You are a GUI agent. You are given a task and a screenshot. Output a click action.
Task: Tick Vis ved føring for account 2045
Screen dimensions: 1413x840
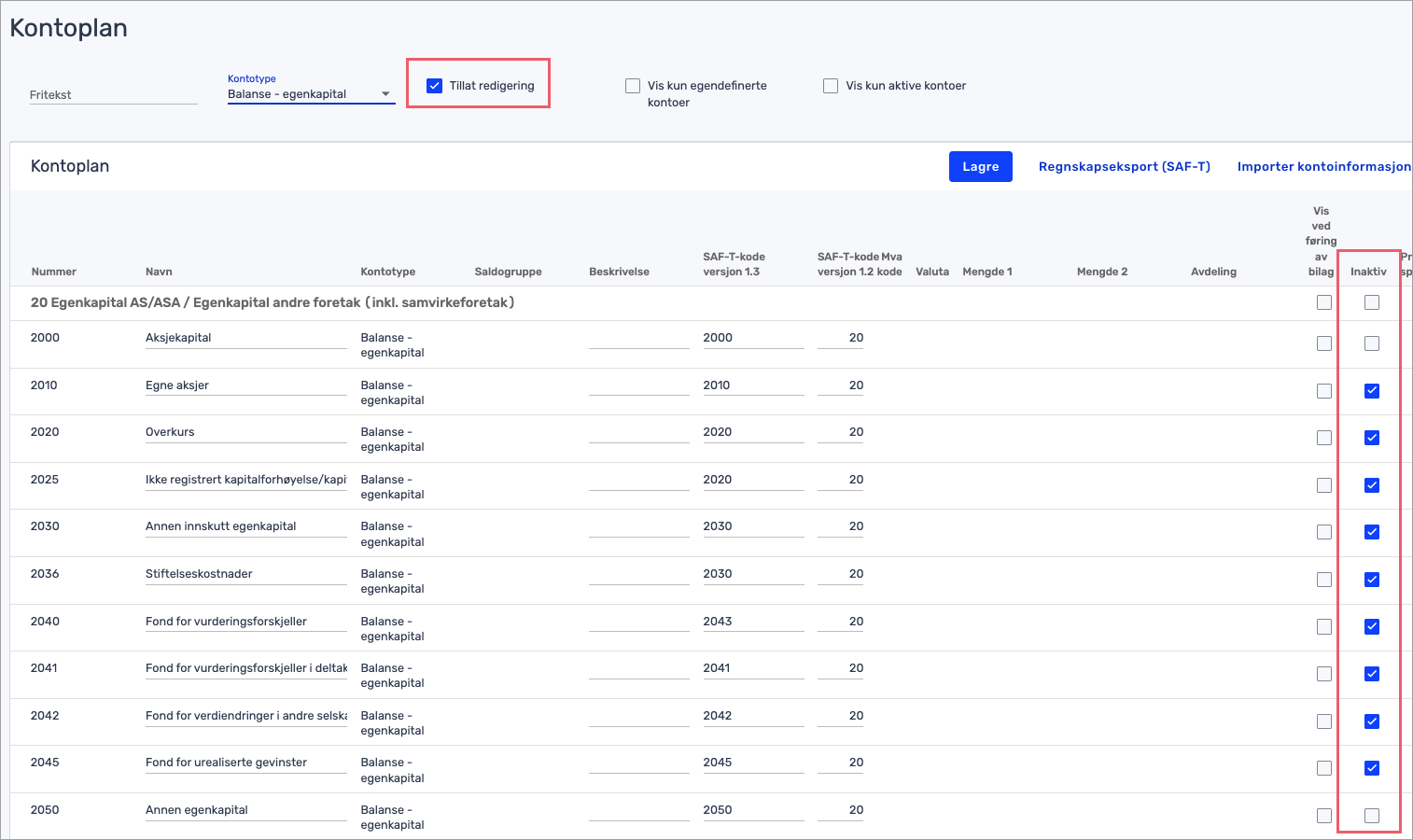click(x=1323, y=768)
